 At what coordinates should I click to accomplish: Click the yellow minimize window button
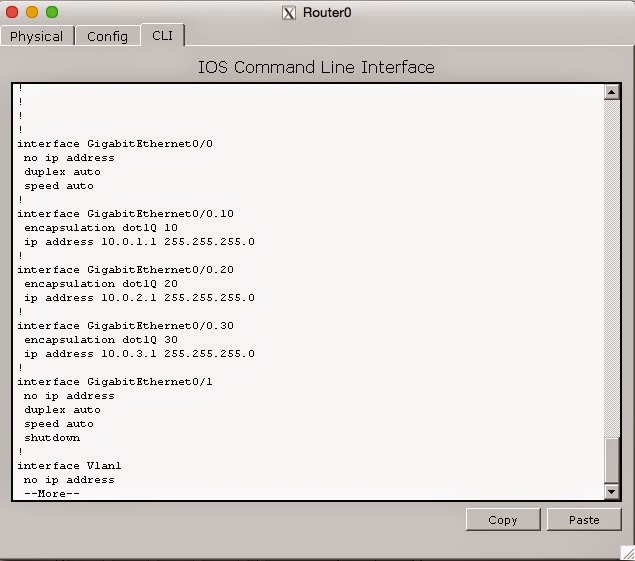click(32, 12)
